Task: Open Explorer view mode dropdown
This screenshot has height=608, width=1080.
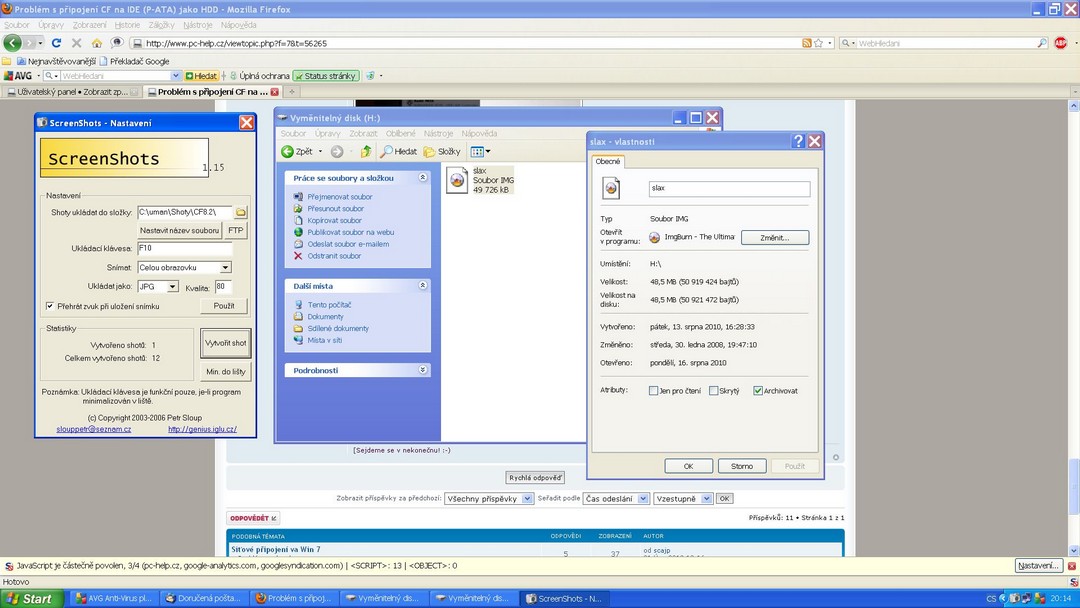Action: point(481,151)
